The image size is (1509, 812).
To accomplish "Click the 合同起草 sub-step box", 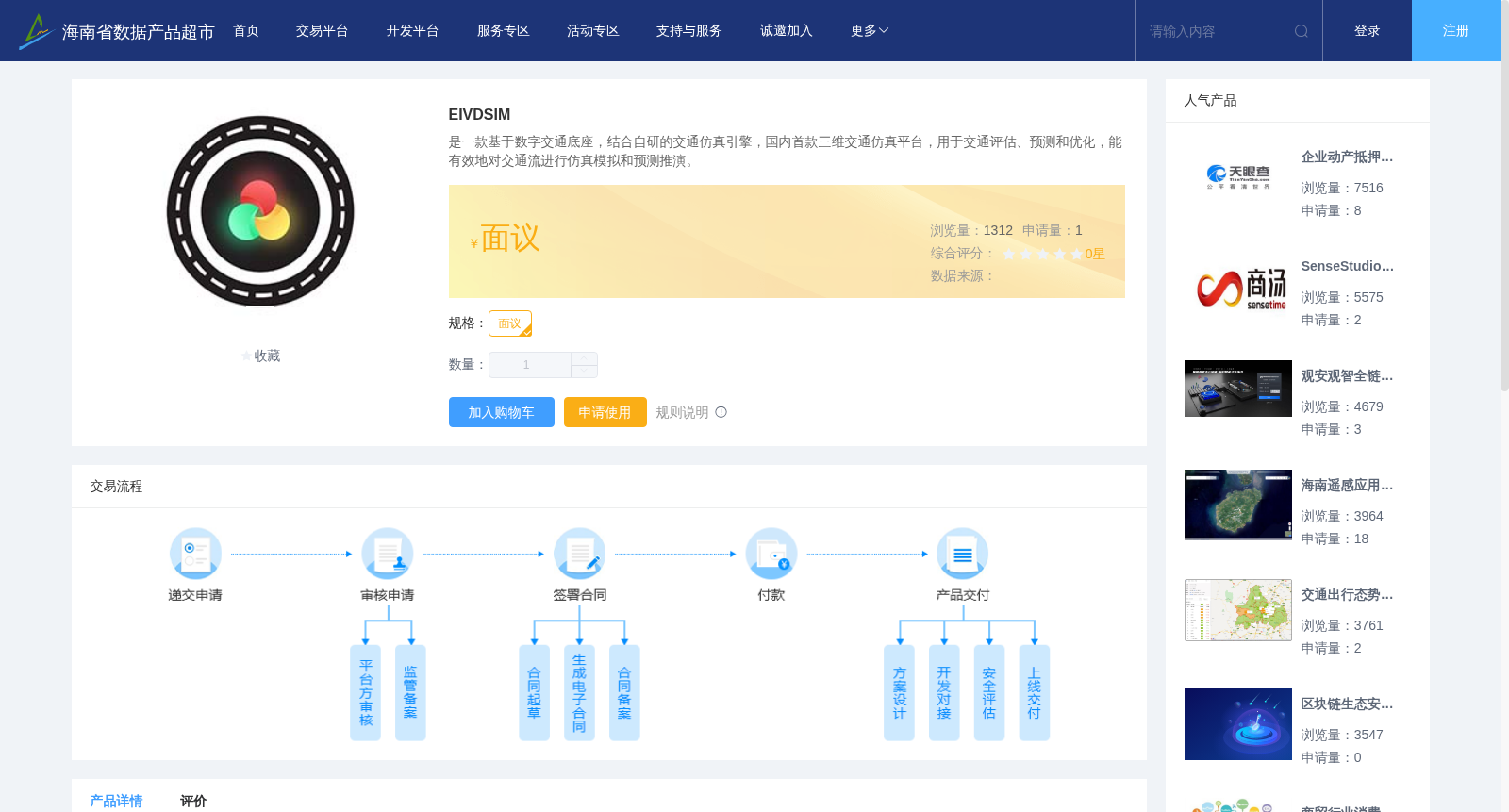I will (x=535, y=692).
